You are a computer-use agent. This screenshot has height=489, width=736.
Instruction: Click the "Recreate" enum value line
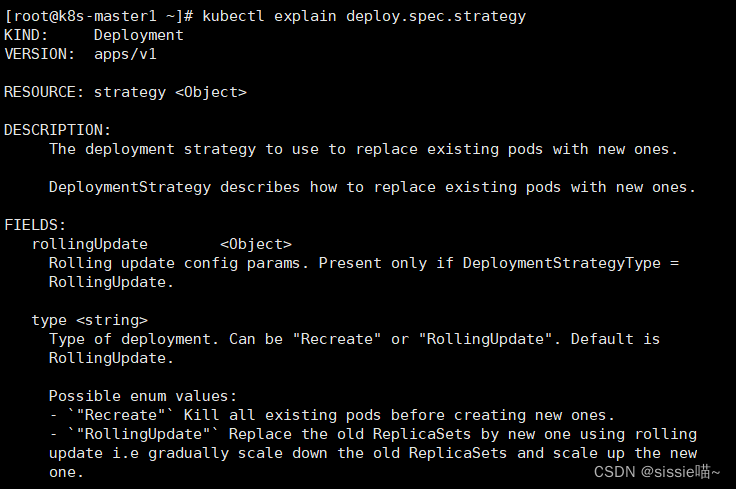[332, 416]
